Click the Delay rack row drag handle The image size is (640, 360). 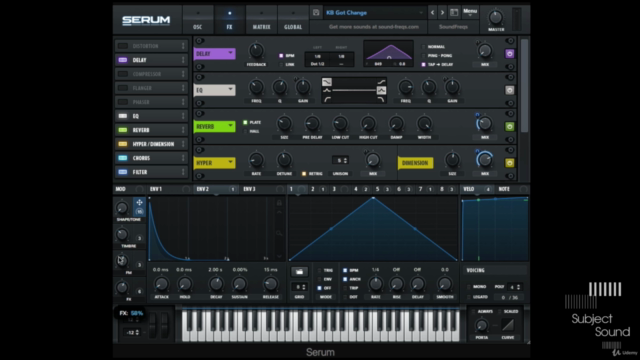click(183, 60)
